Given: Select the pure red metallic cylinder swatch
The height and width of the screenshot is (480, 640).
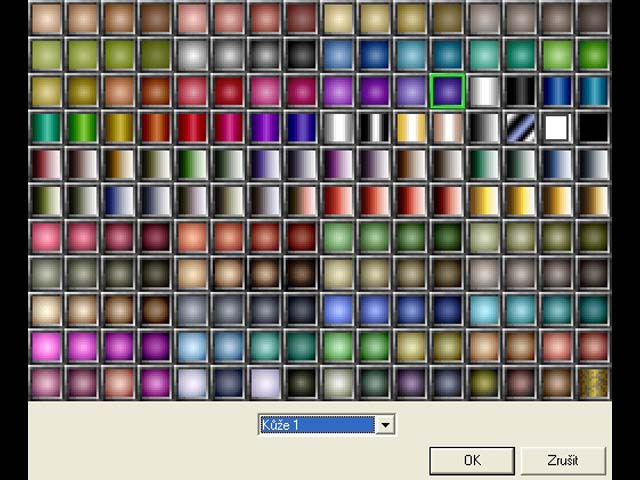Looking at the screenshot, I should tap(192, 127).
